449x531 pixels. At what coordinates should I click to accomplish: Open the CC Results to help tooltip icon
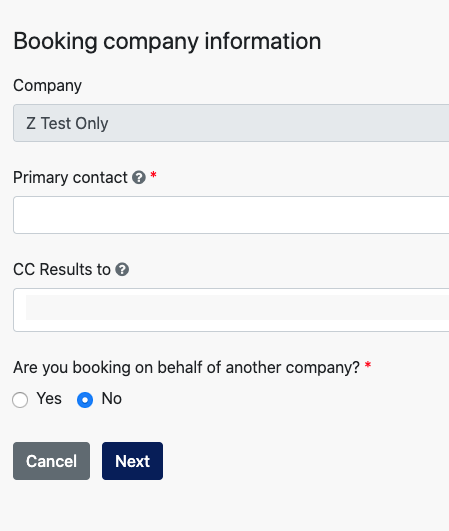[122, 270]
